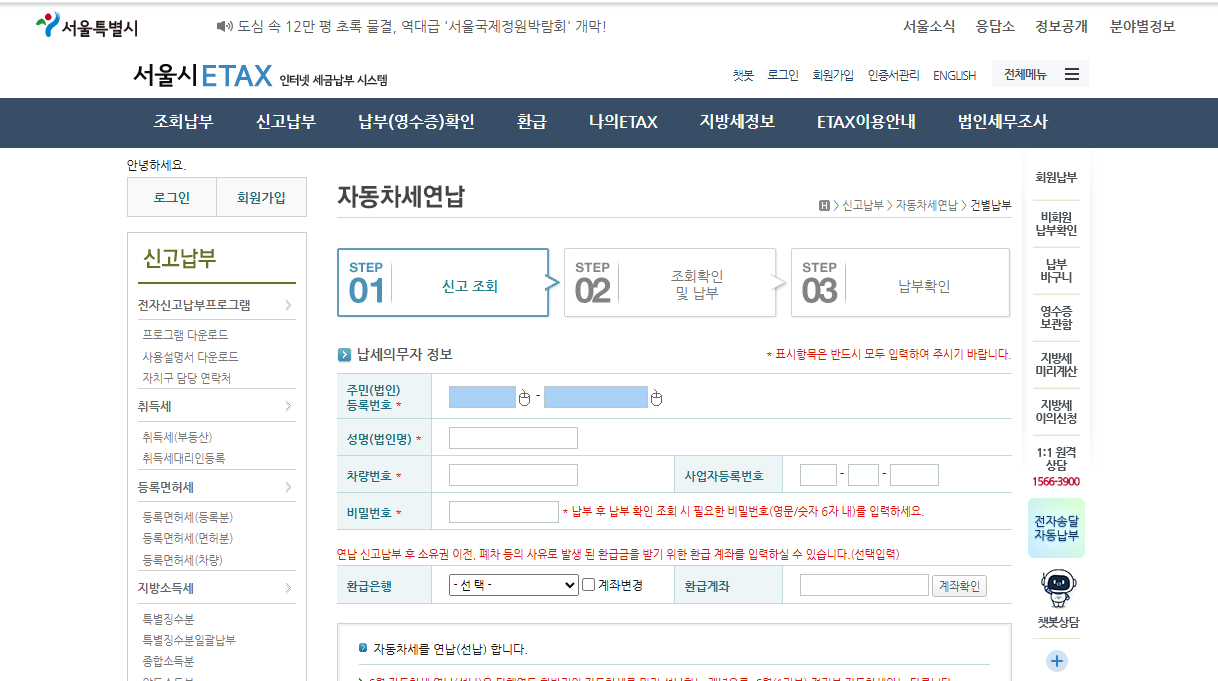Focus the first 주민등록번호 field
The width and height of the screenshot is (1218, 681).
click(x=482, y=397)
